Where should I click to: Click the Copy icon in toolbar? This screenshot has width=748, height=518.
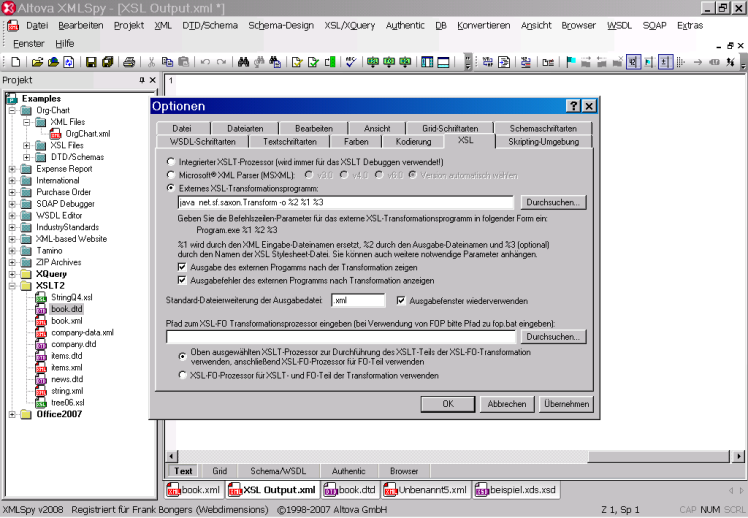[167, 62]
